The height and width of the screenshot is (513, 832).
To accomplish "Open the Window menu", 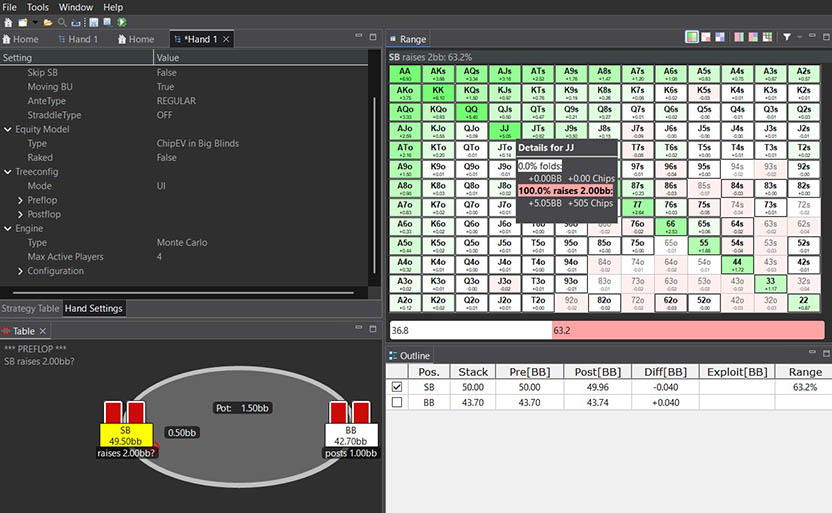I will point(76,7).
